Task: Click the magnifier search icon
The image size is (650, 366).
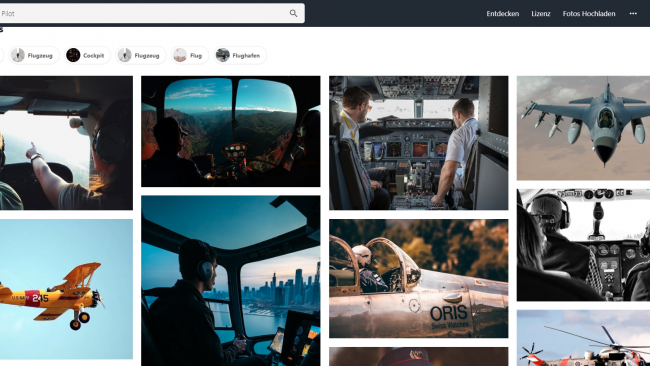Action: pyautogui.click(x=293, y=13)
